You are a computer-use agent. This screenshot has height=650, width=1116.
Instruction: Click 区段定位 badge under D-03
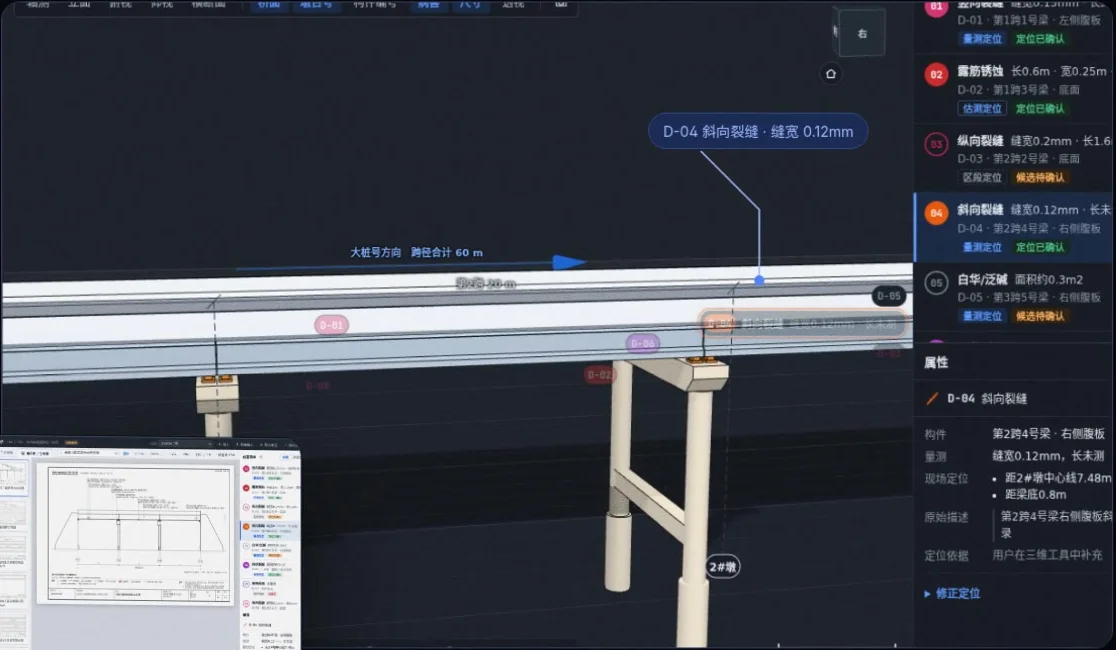point(982,177)
